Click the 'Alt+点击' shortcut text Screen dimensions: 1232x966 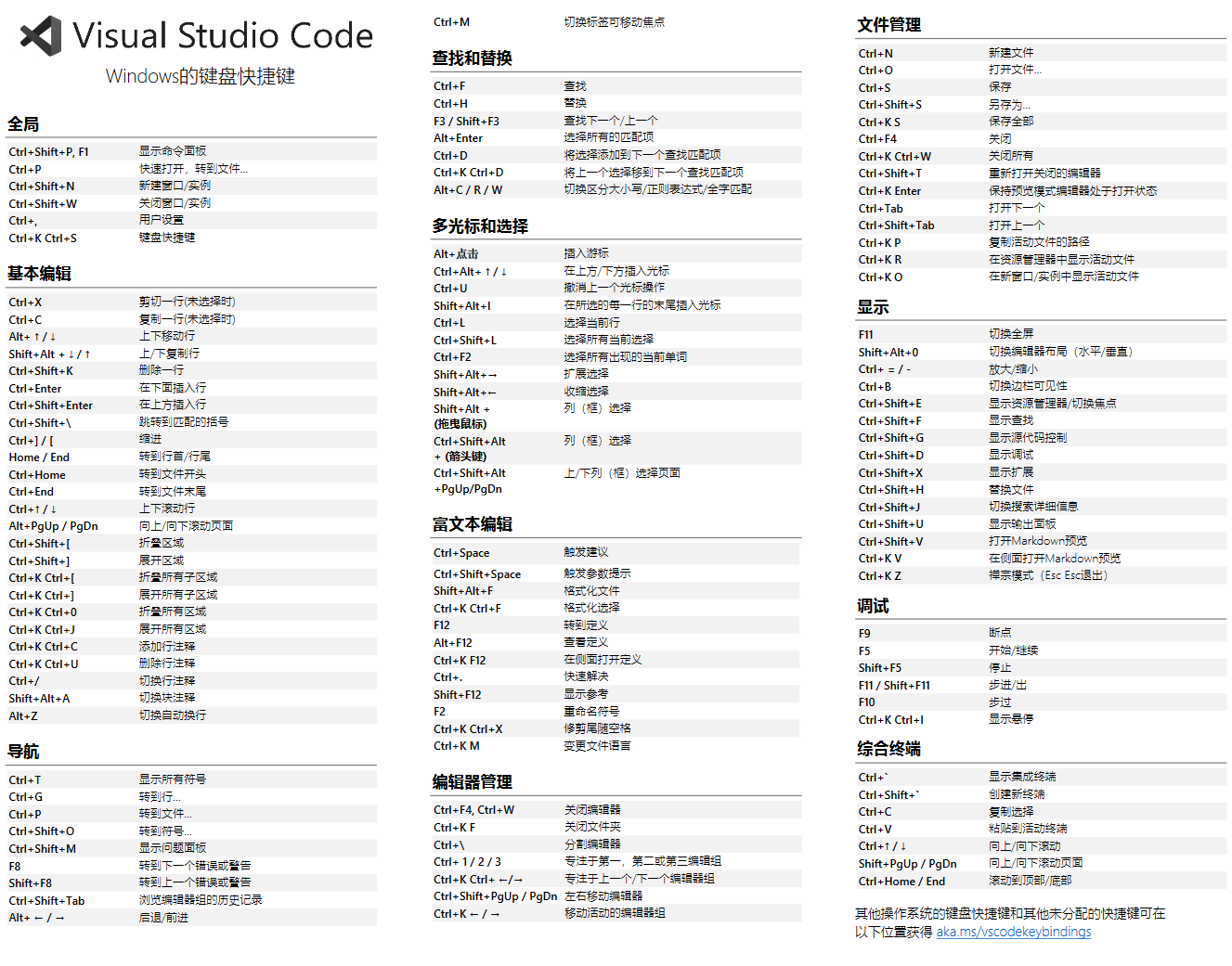[x=456, y=254]
